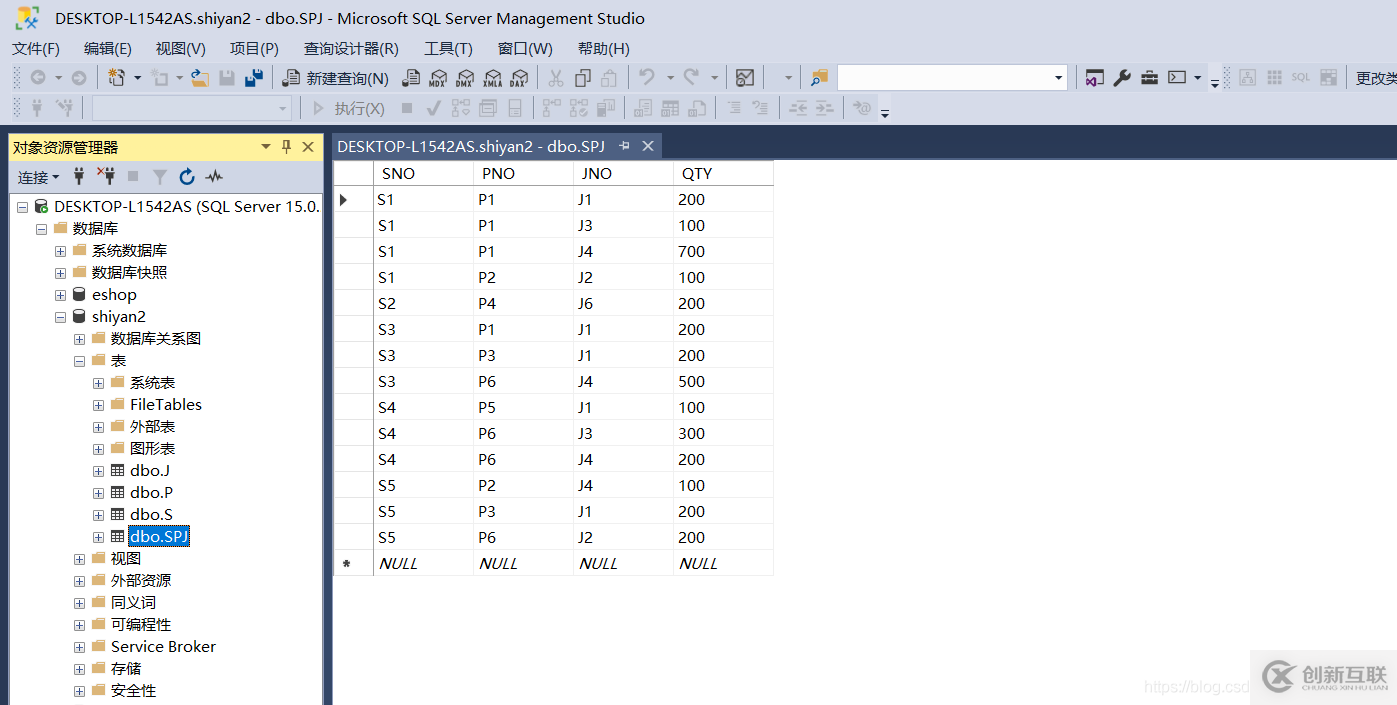1397x705 pixels.
Task: Expand the 安全性 security folder
Action: coord(79,691)
